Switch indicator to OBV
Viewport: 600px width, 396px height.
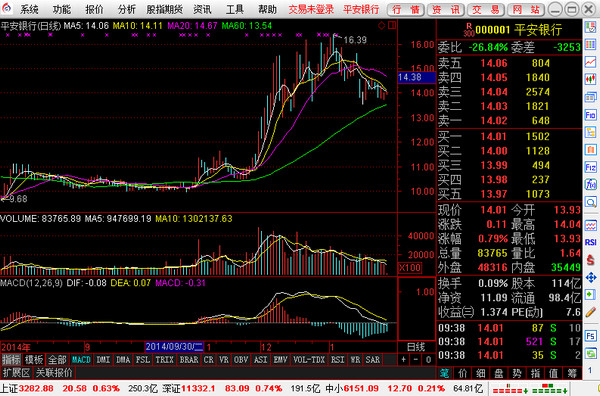[241, 360]
